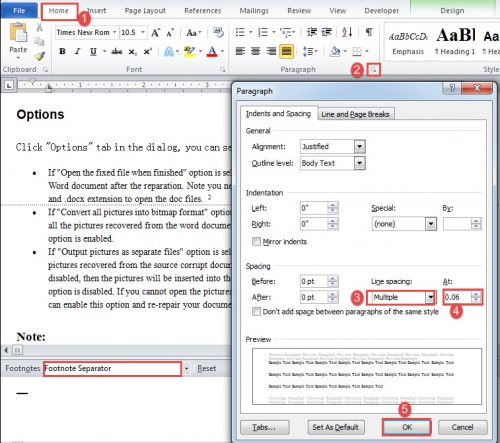Select the Emphasis style

point(408,42)
